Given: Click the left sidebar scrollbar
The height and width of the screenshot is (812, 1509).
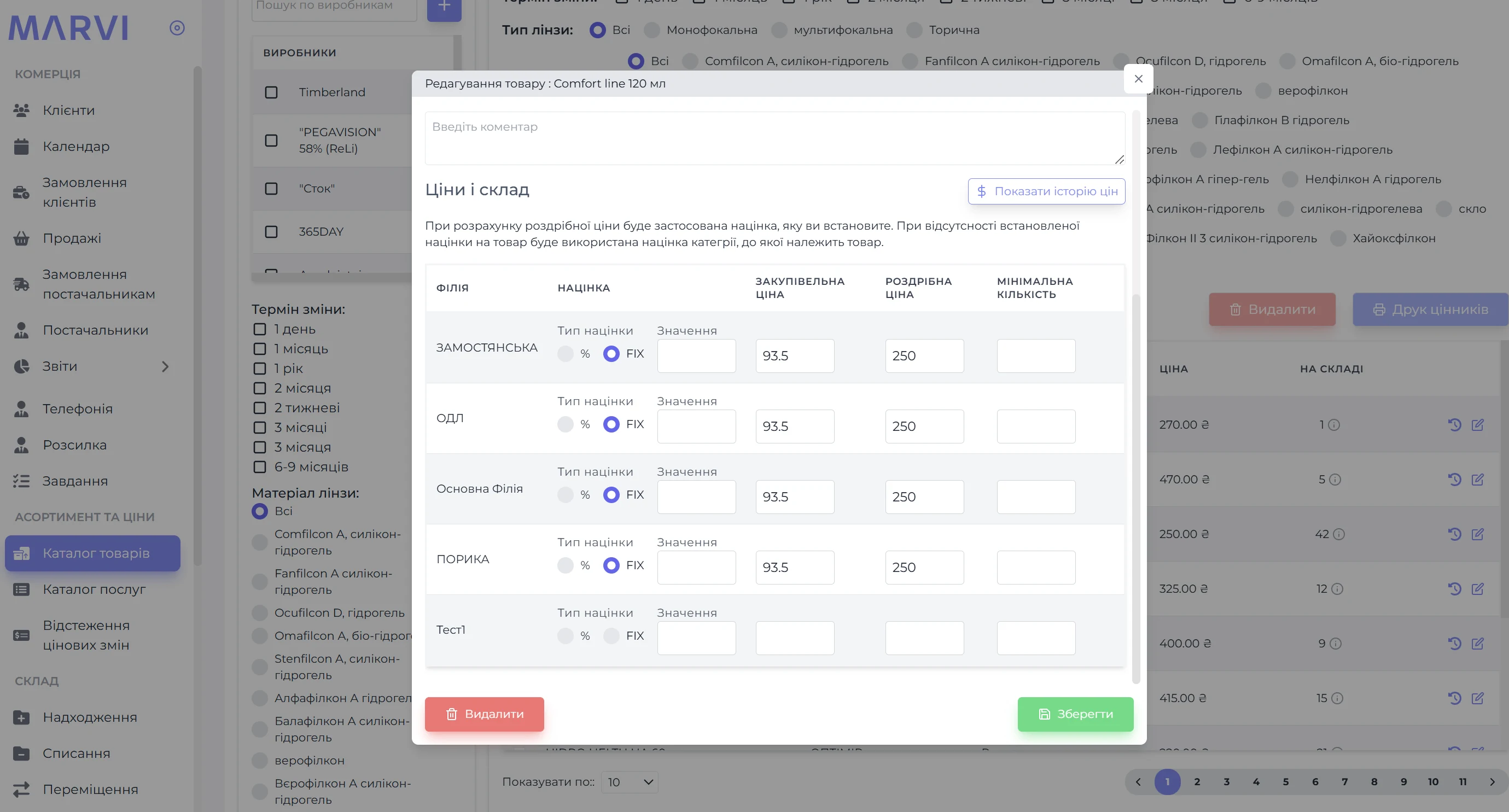Looking at the screenshot, I should click(197, 316).
